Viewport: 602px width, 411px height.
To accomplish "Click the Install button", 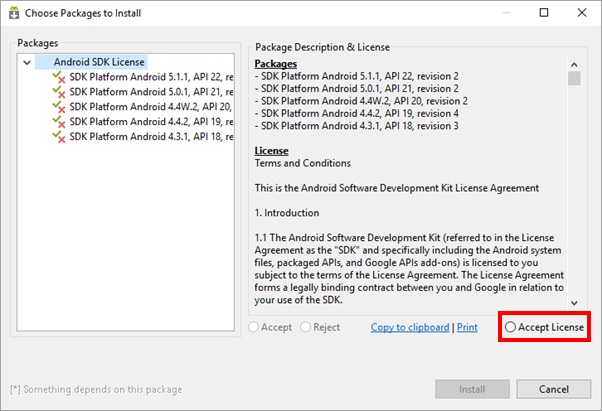I will tap(472, 389).
